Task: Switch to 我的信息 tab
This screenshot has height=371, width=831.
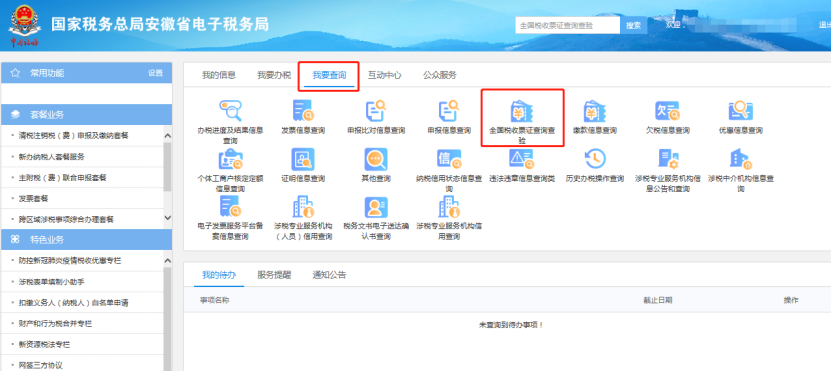Action: coord(219,75)
